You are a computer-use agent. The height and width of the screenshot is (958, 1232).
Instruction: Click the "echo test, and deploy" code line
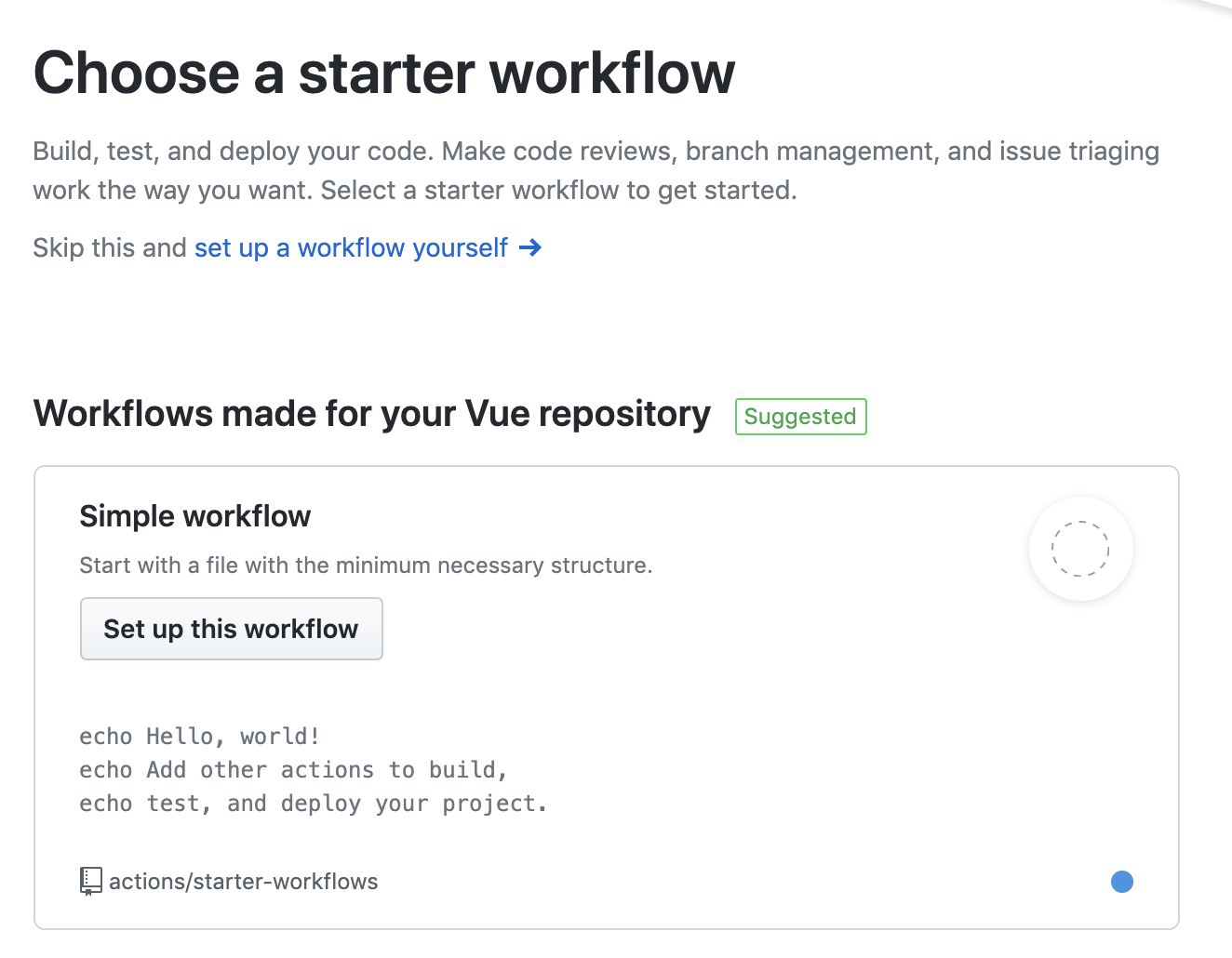313,804
